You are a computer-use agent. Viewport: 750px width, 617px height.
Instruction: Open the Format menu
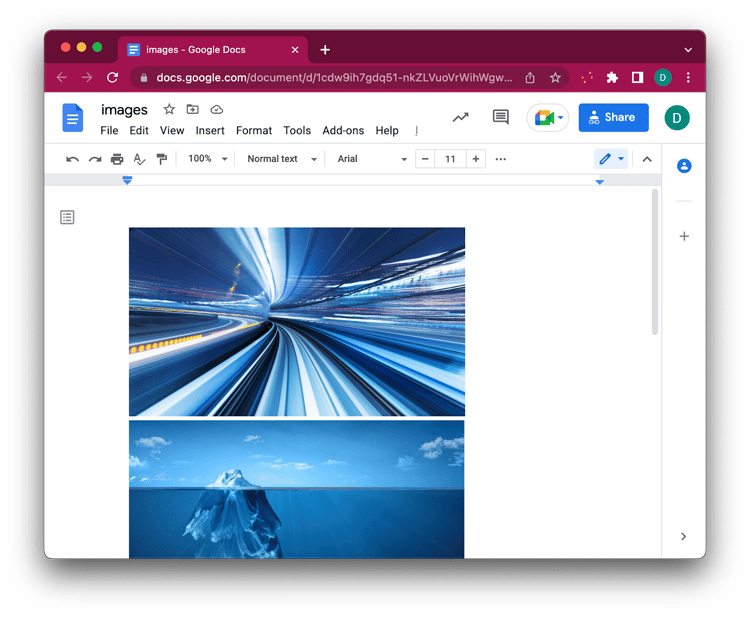click(254, 131)
